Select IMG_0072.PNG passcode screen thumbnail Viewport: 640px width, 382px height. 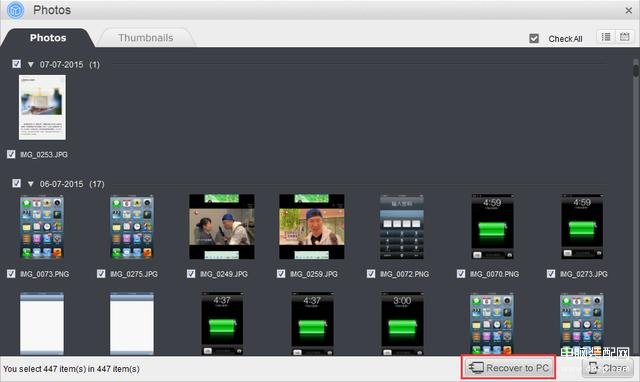pyautogui.click(x=402, y=227)
